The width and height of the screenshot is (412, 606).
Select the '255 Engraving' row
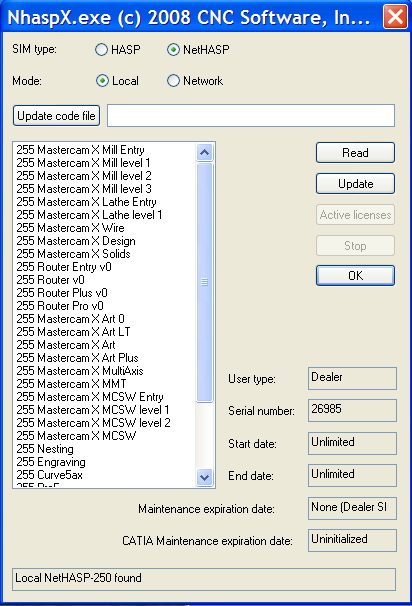tap(104, 462)
